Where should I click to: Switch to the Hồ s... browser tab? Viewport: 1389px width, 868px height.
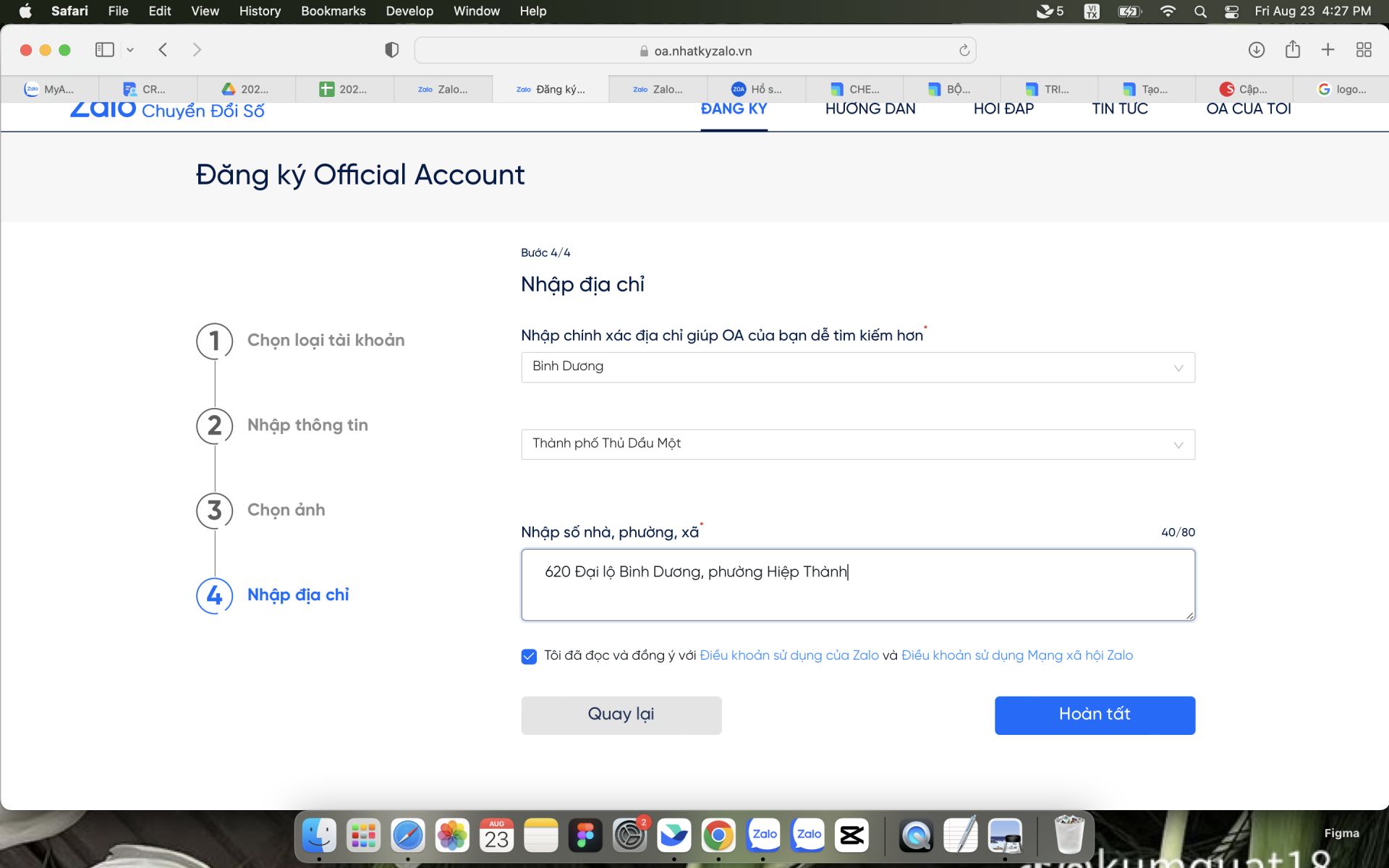coord(757,89)
